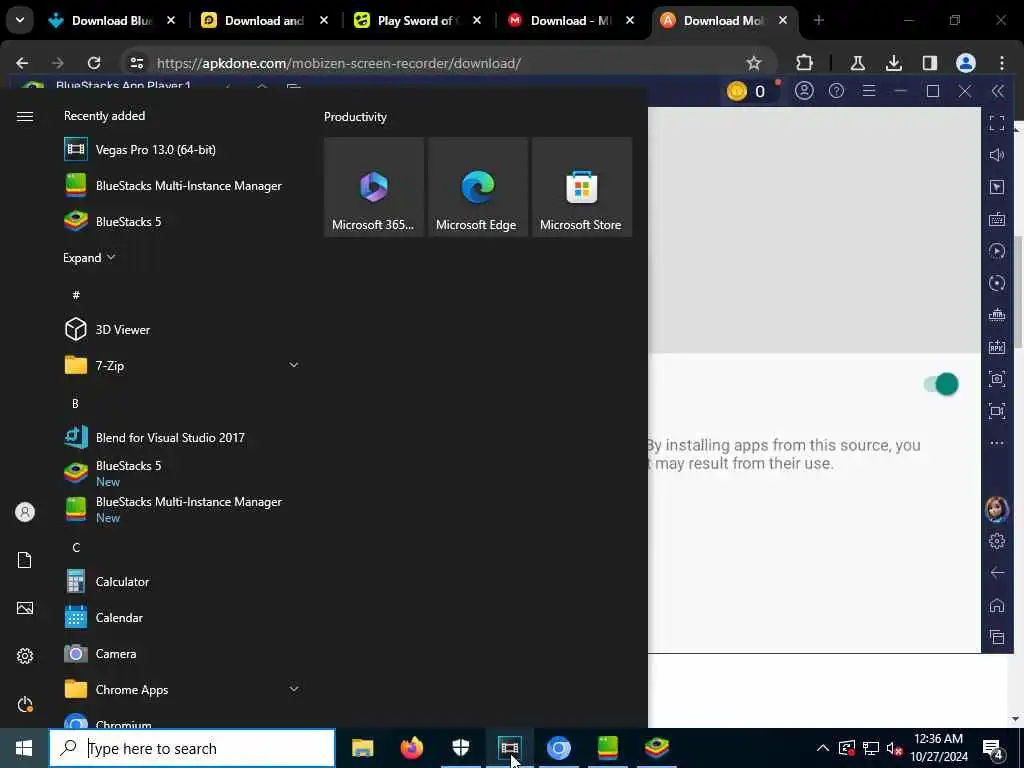1024x768 pixels.
Task: Toggle Chrome side panel icon
Action: [929, 63]
